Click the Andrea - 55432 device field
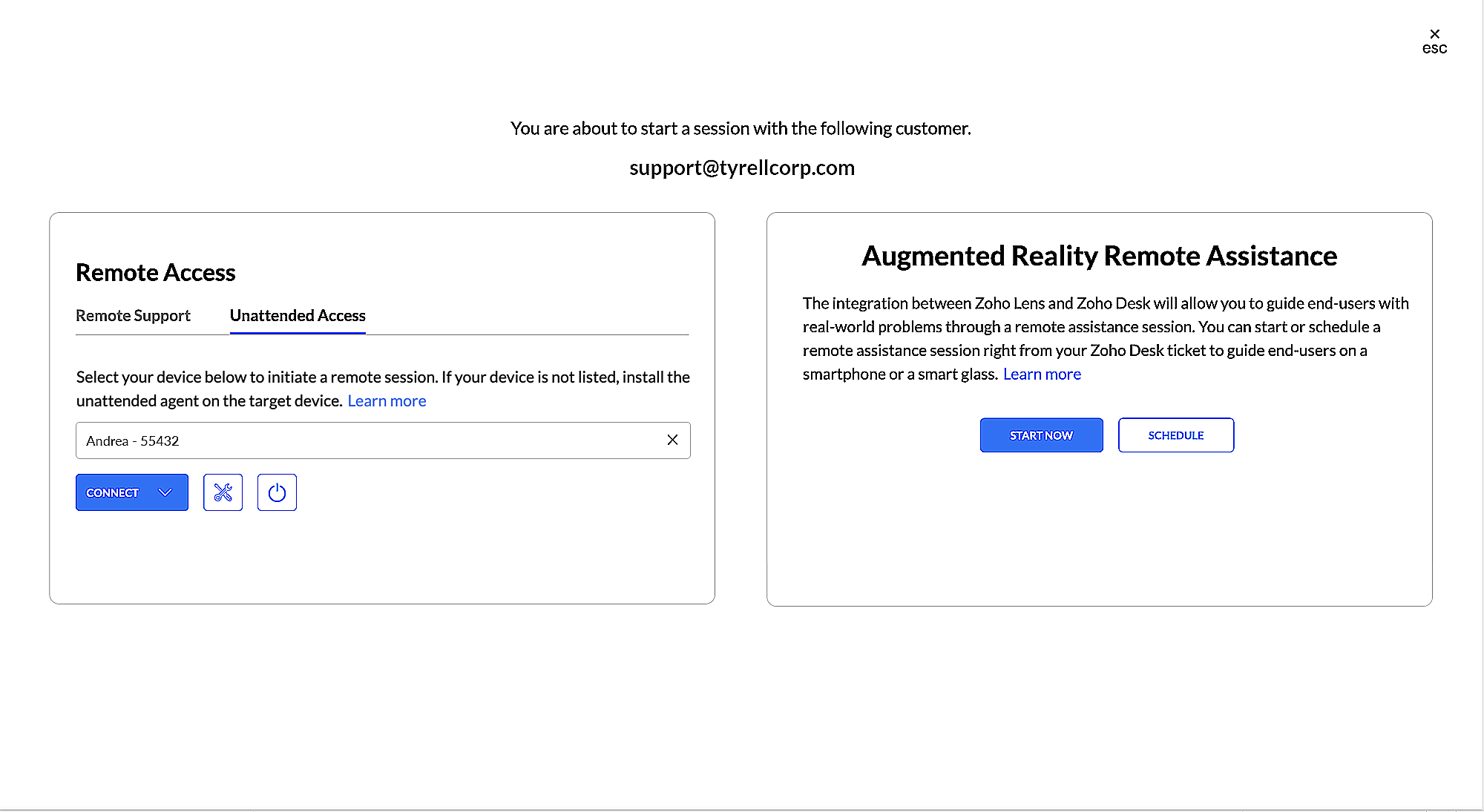Image resolution: width=1484 pixels, height=812 pixels. (x=356, y=440)
